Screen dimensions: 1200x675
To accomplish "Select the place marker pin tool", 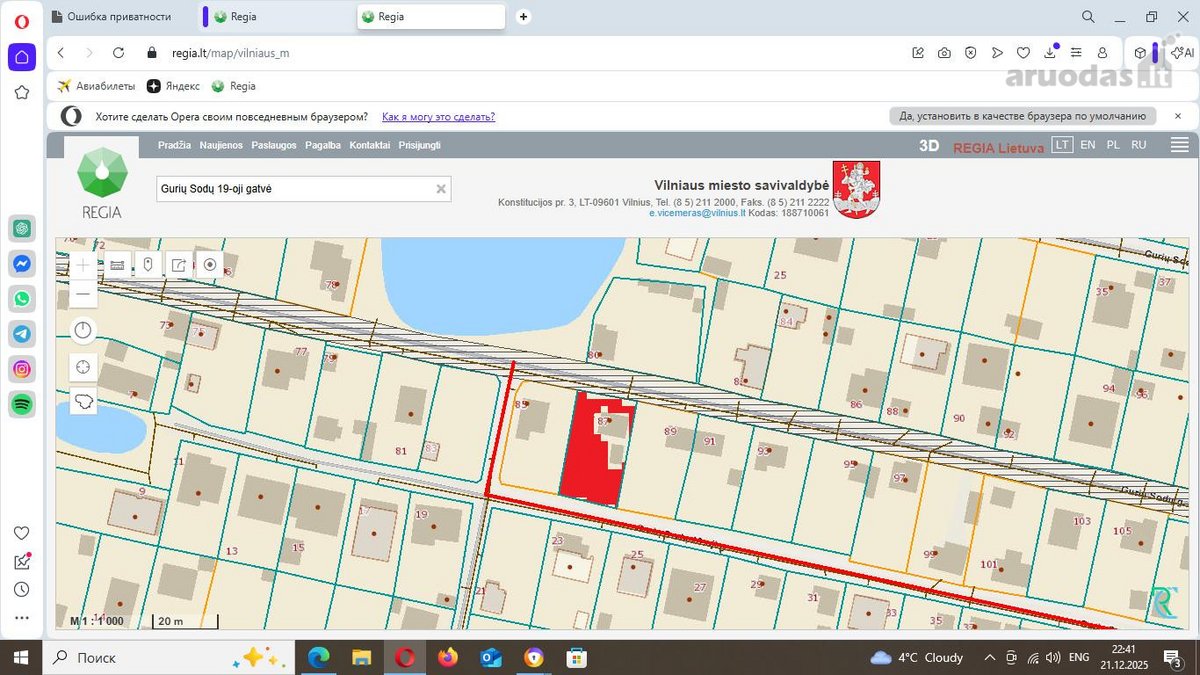I will pyautogui.click(x=148, y=265).
